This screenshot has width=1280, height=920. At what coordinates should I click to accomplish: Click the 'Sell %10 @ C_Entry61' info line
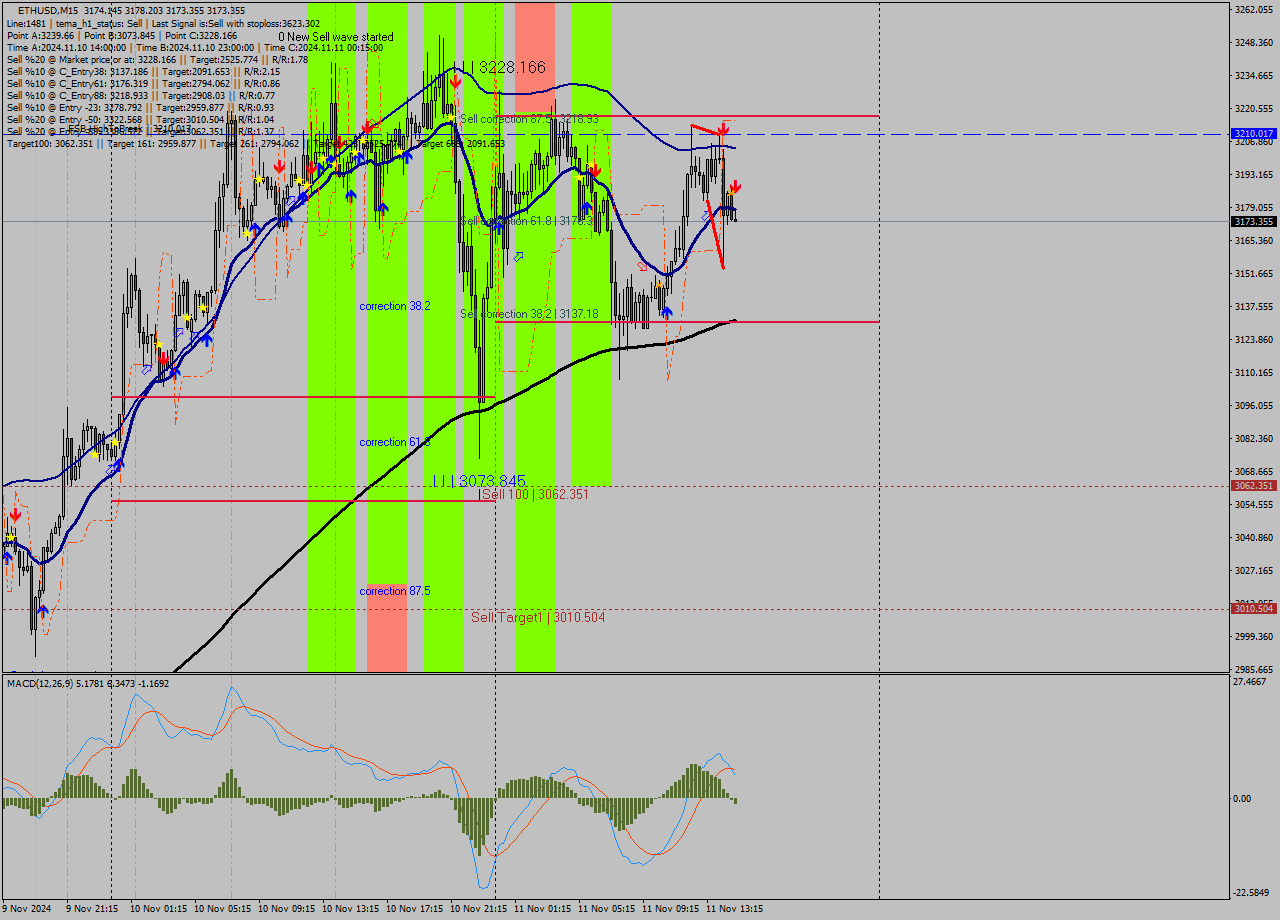click(143, 83)
